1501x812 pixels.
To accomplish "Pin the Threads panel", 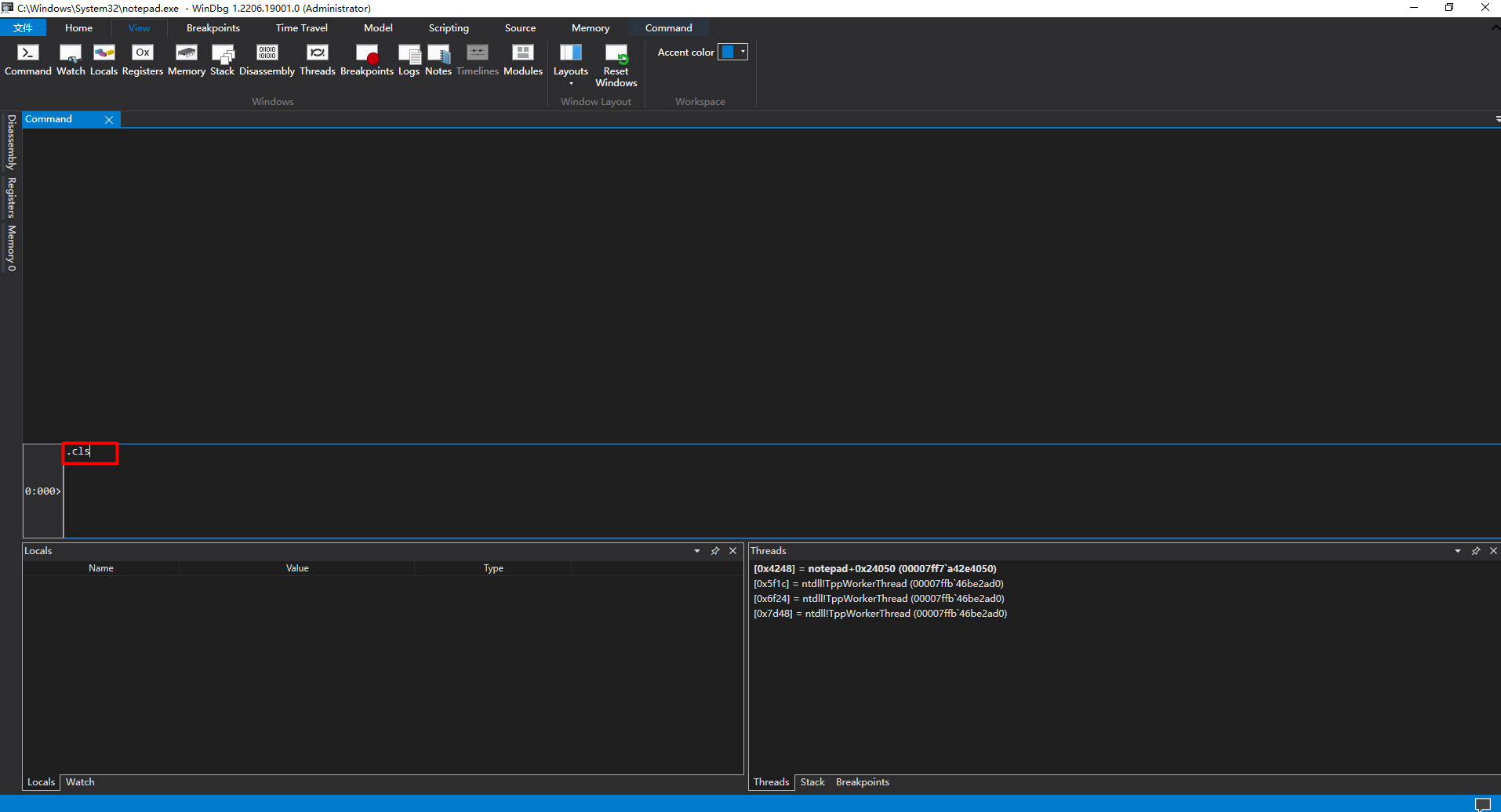I will [x=1476, y=551].
